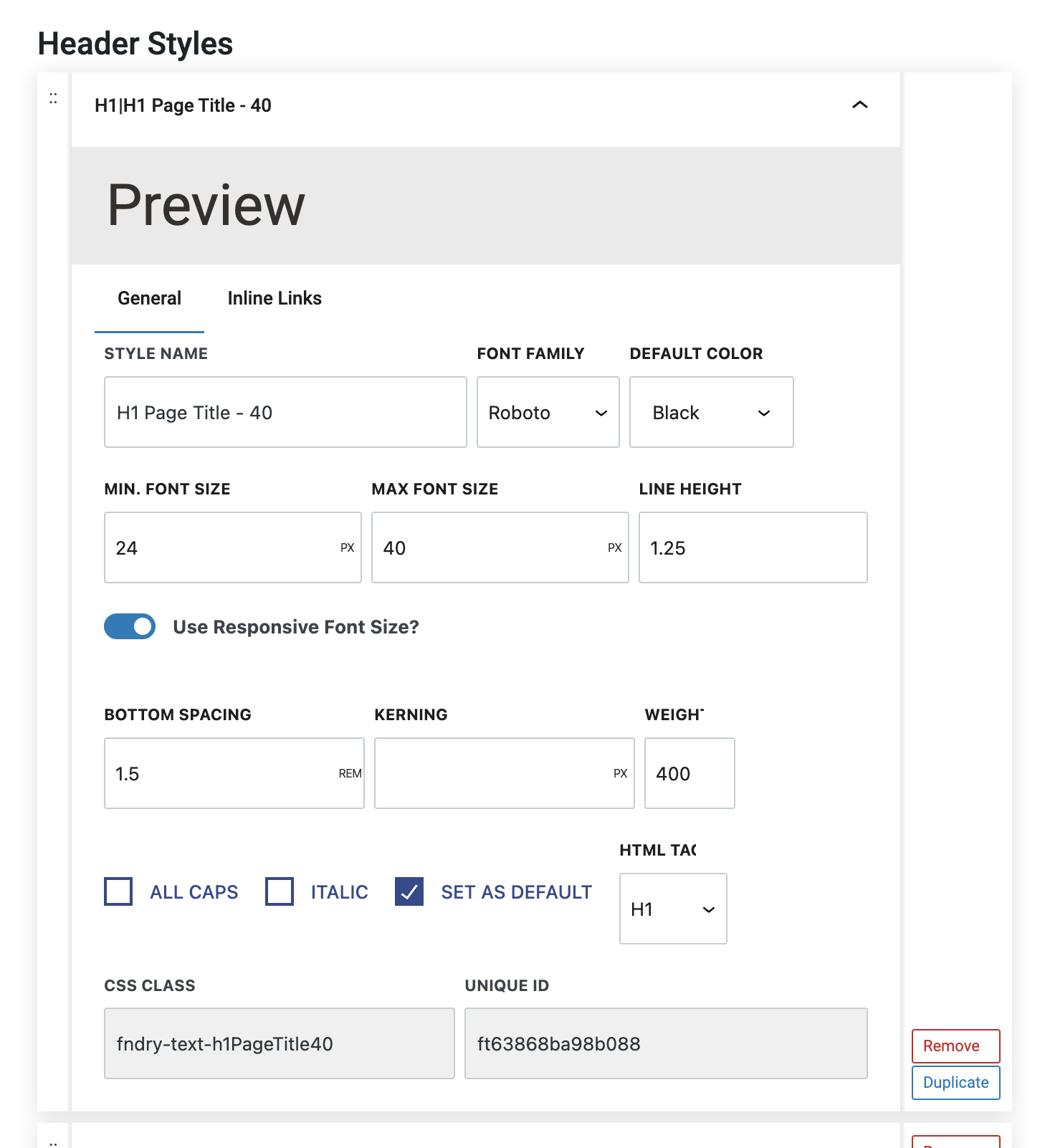Click the Style Name input field
This screenshot has height=1148, width=1045.
click(x=285, y=413)
